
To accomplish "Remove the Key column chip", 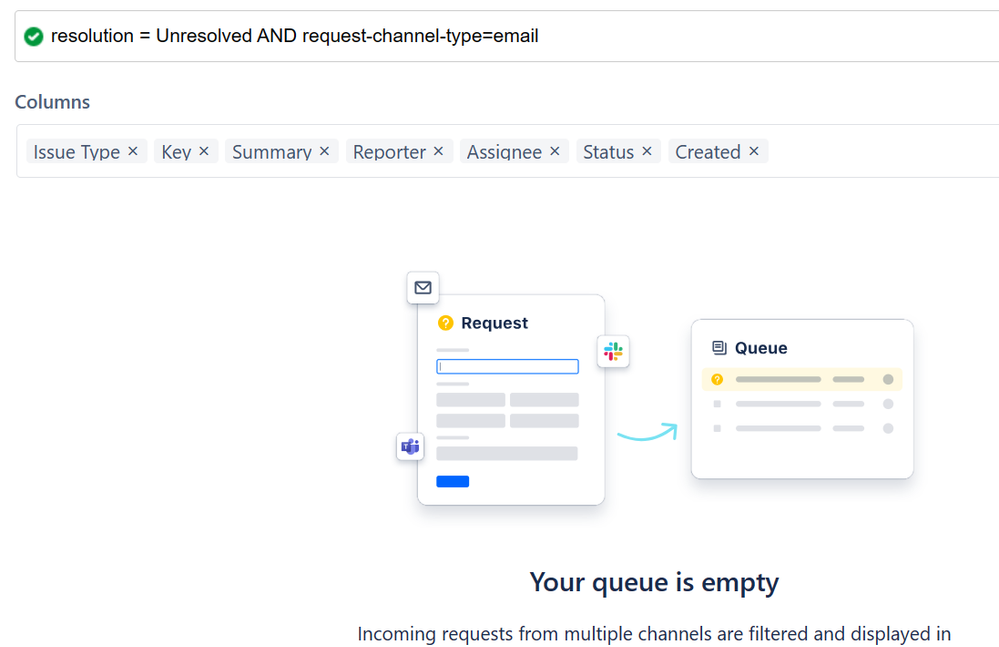I will point(204,152).
